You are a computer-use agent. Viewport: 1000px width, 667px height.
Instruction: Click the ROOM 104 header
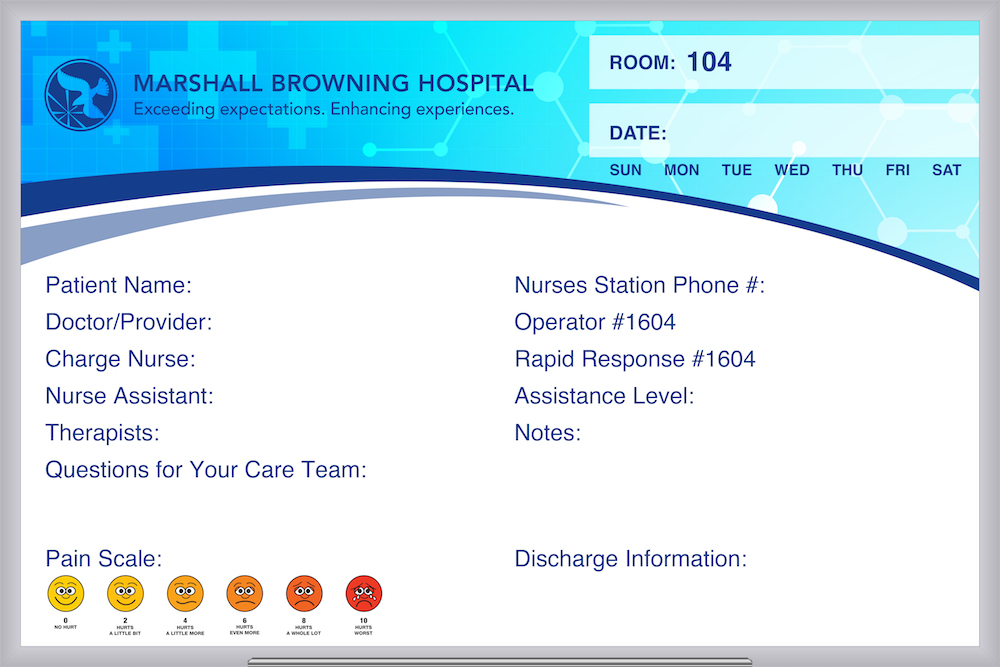(x=670, y=62)
